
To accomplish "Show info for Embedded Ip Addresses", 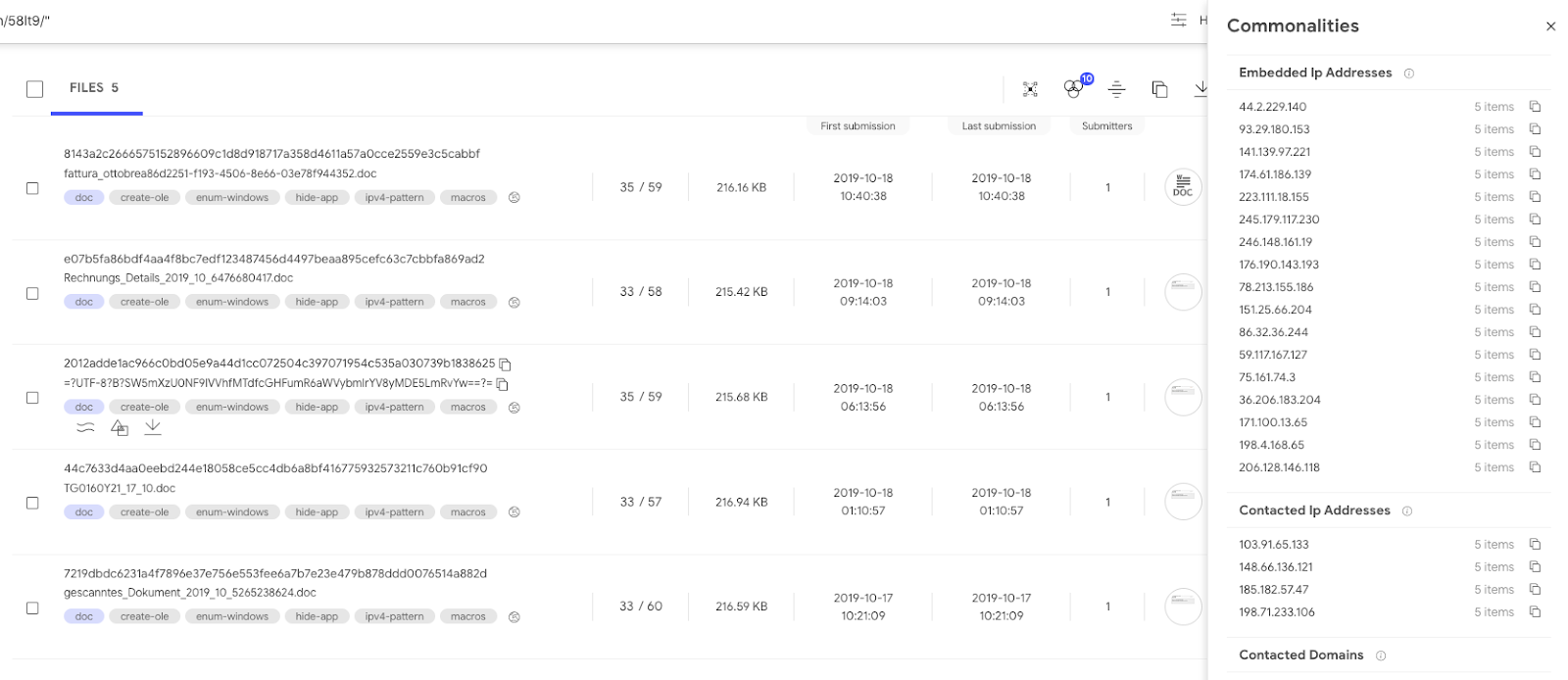I will point(1409,73).
